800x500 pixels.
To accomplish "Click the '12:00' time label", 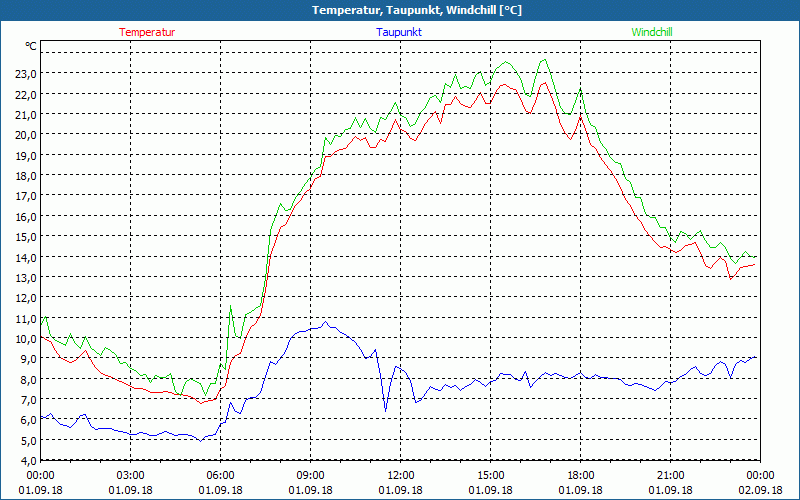I will click(x=401, y=476).
